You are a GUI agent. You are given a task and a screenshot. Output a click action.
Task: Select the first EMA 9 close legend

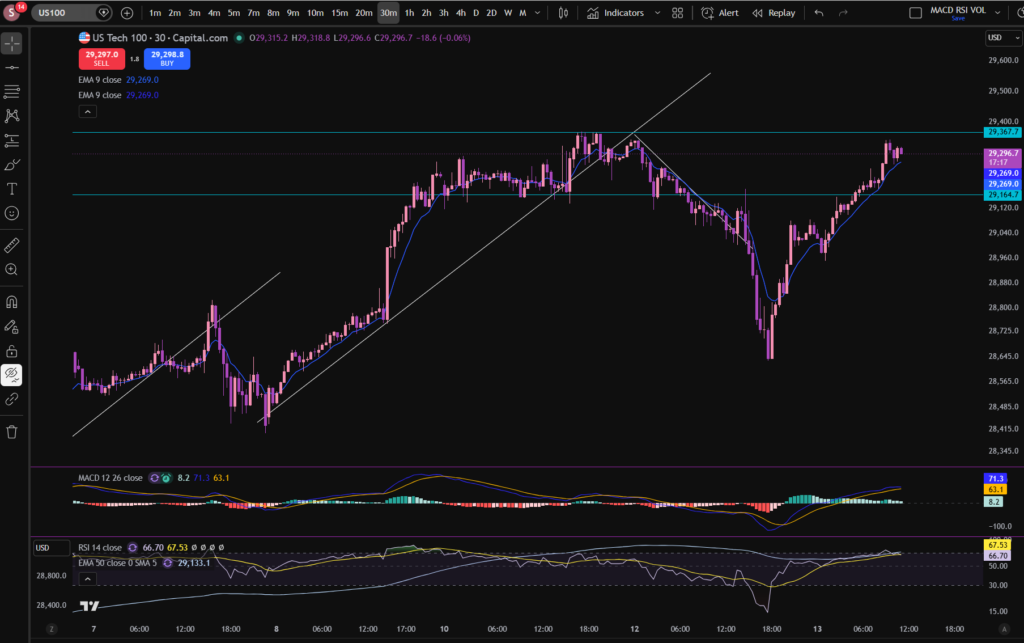click(100, 80)
